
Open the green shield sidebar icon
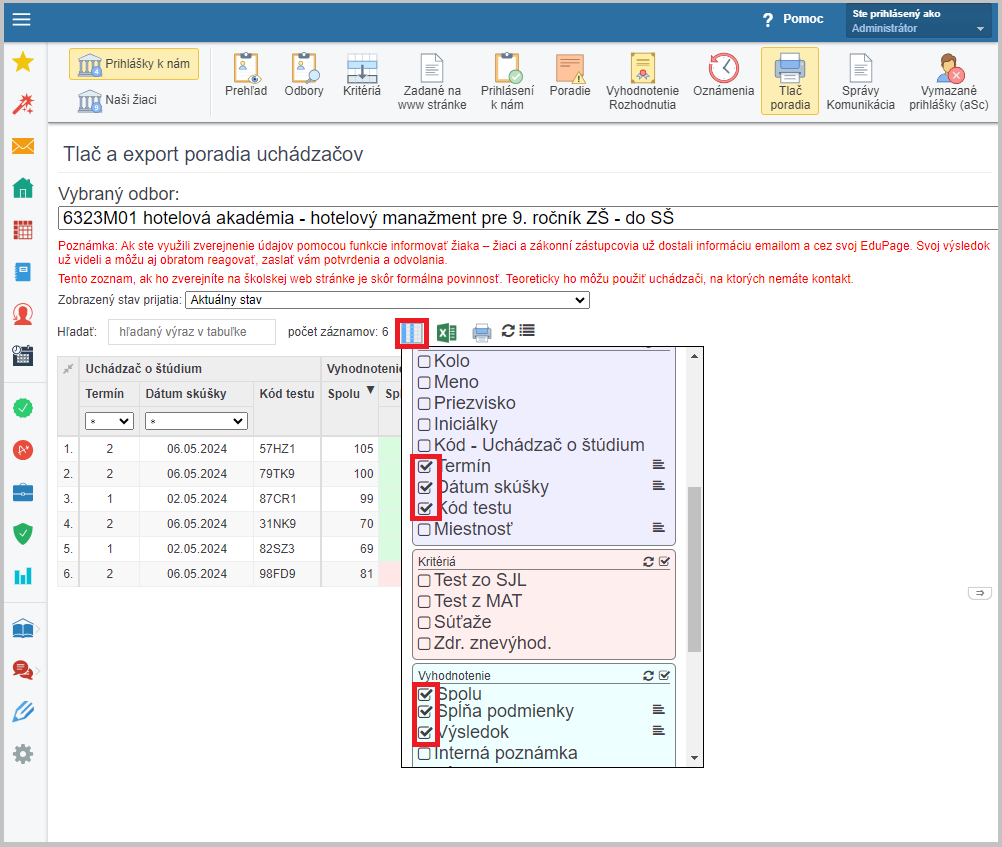click(x=23, y=534)
